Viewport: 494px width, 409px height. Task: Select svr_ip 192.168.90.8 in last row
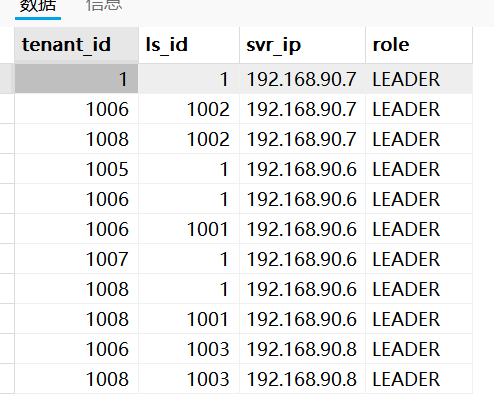coord(302,379)
